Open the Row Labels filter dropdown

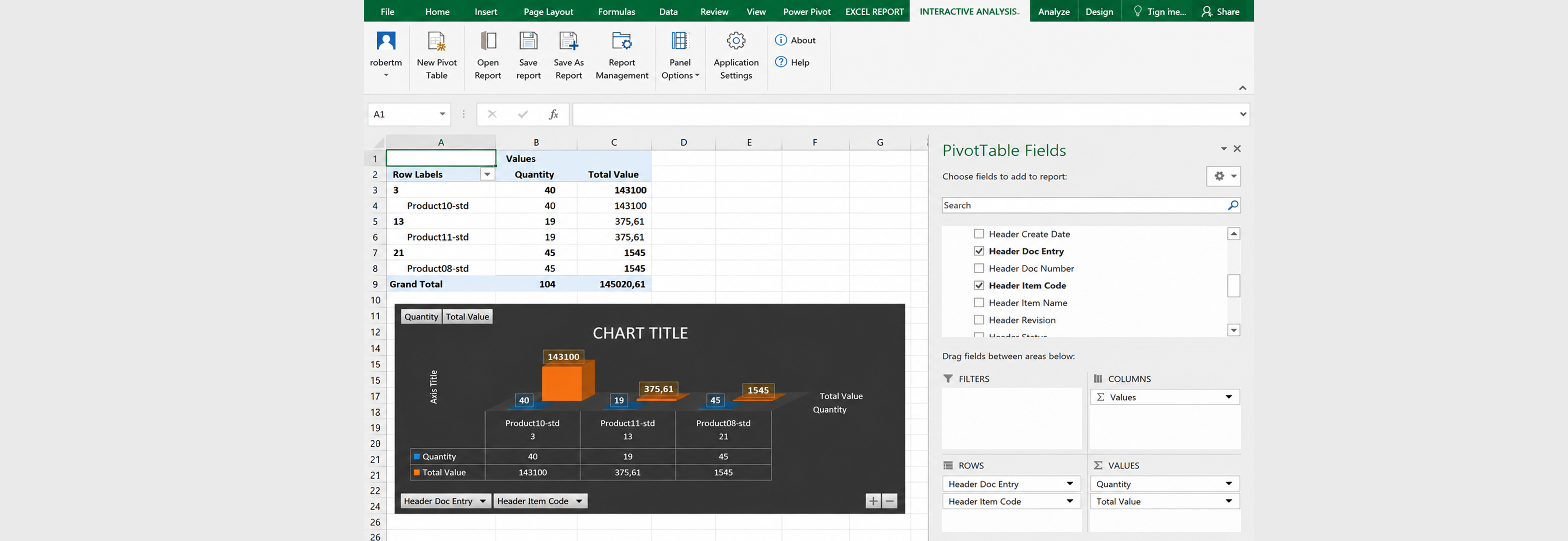pyautogui.click(x=487, y=175)
